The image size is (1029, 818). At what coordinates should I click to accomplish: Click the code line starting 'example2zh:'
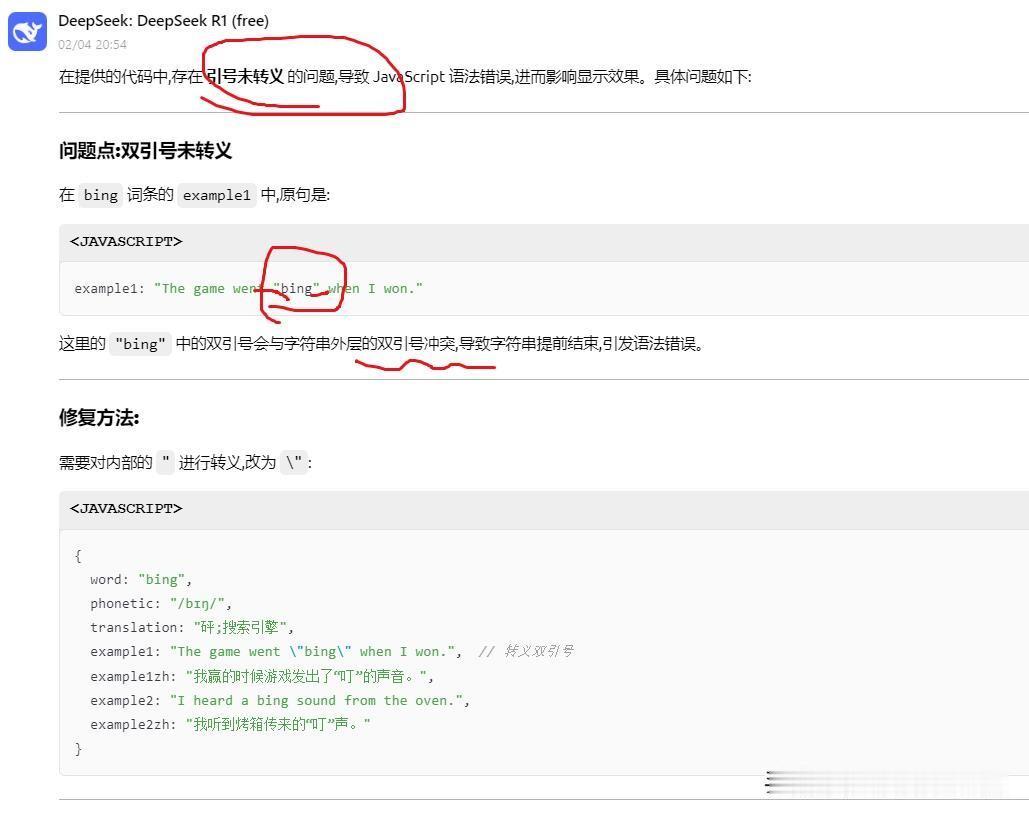[230, 725]
